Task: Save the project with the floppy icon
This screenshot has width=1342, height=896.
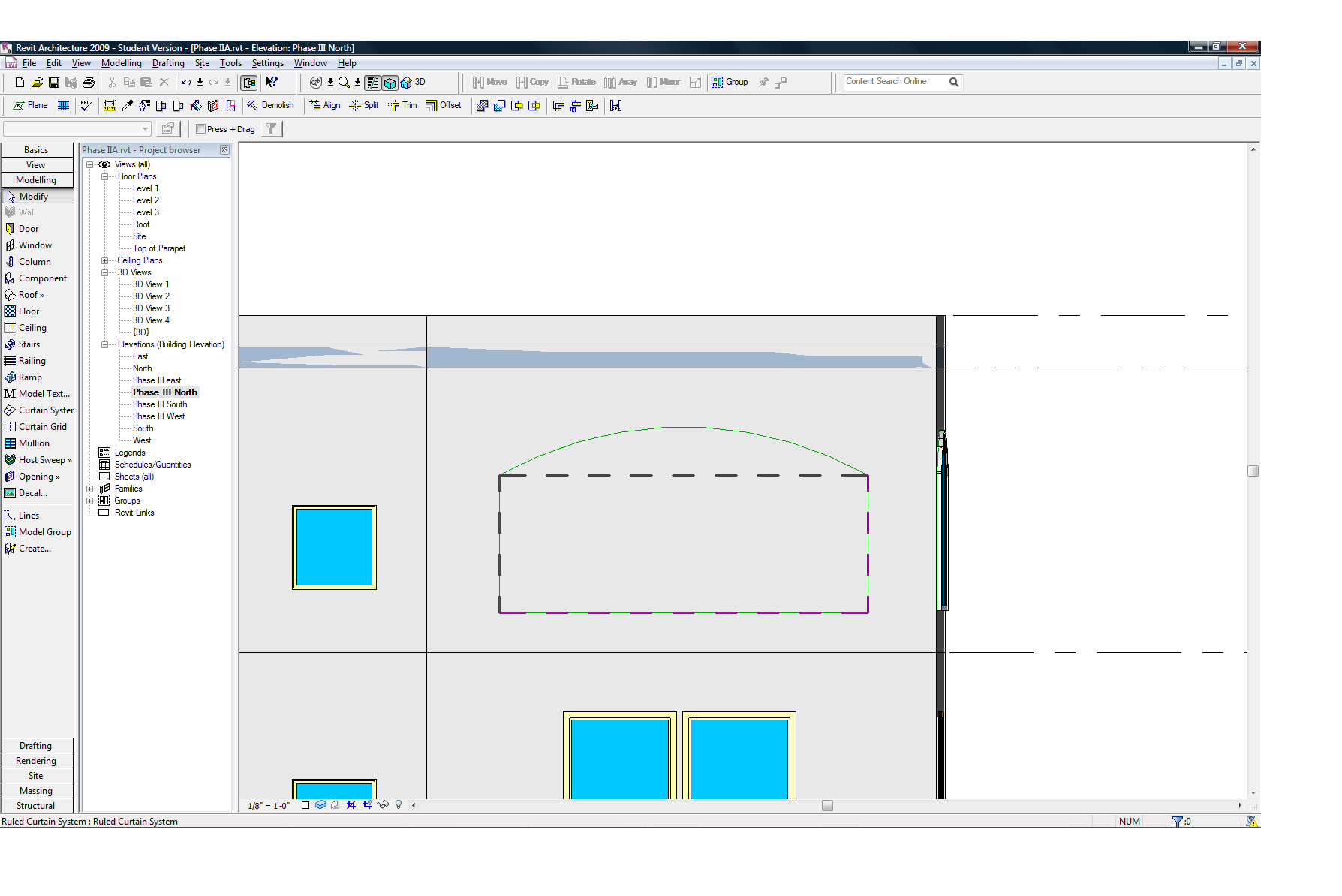Action: (x=54, y=83)
